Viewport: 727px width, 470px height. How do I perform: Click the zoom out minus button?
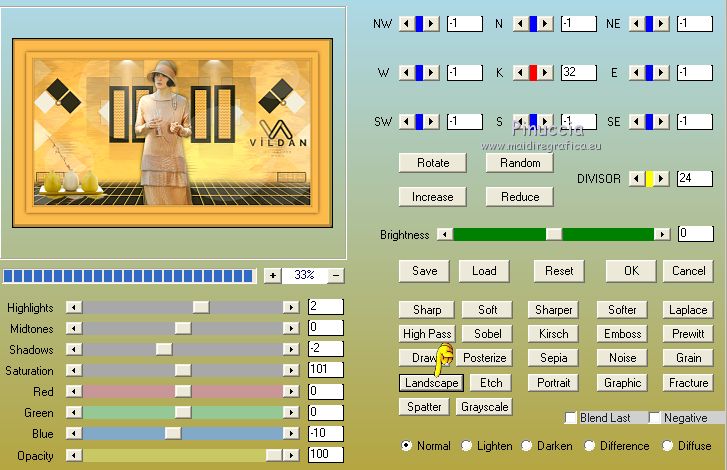[337, 275]
